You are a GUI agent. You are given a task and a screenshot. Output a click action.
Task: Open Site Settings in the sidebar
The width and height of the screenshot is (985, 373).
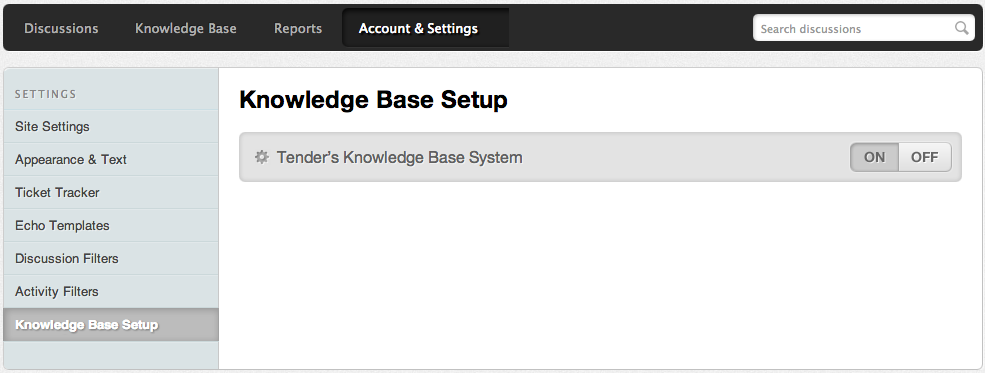(x=111, y=126)
